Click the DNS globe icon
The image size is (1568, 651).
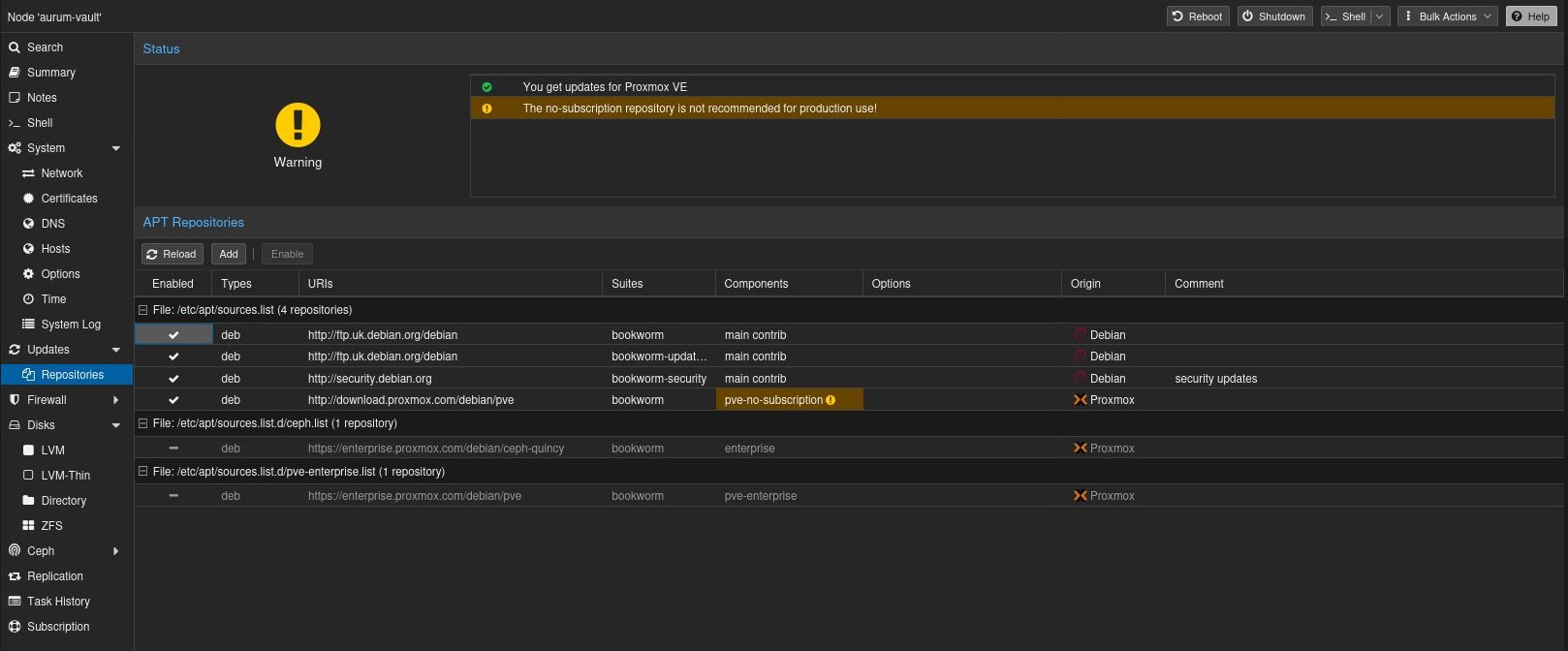tap(28, 224)
